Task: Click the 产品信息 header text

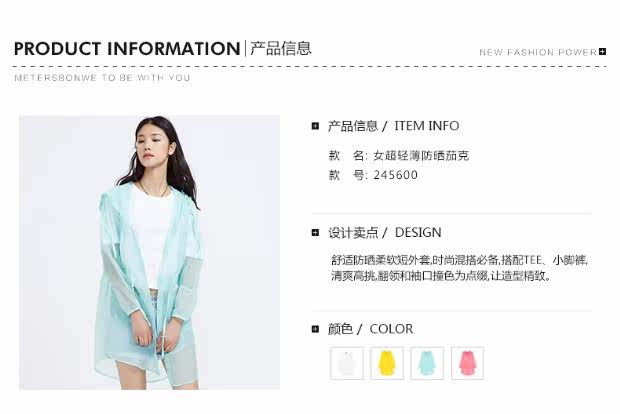Action: coord(281,49)
